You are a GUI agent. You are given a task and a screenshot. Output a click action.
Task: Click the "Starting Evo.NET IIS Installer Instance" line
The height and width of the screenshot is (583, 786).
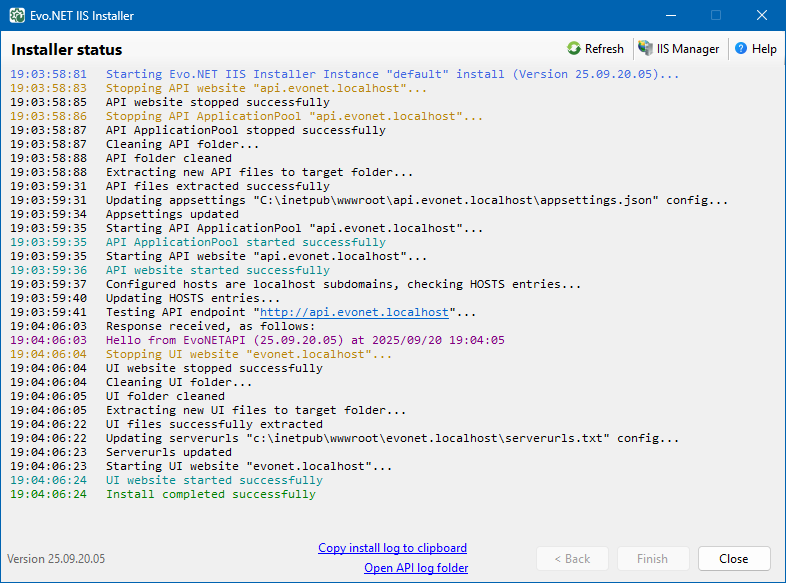[x=392, y=74]
